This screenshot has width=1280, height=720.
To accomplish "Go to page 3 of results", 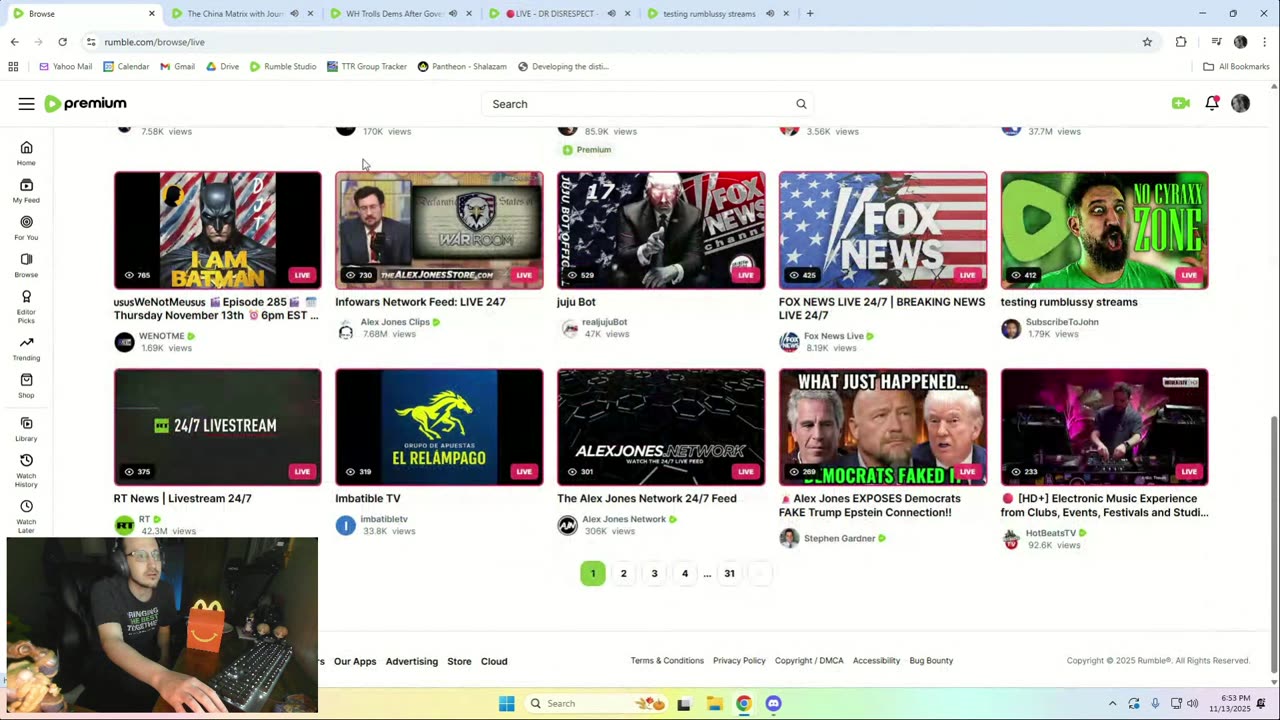I will point(654,574).
